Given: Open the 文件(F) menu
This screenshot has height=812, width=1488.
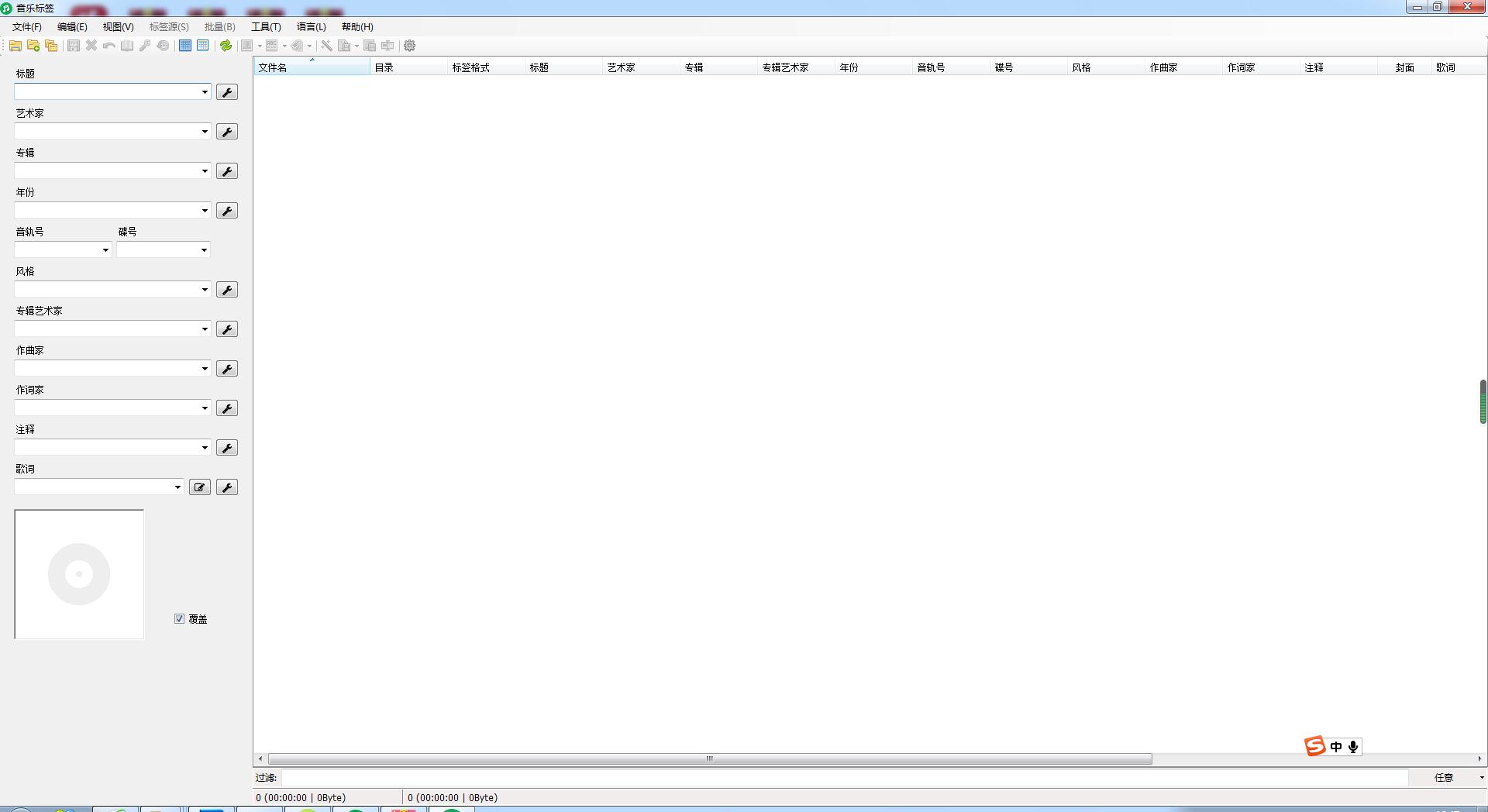Looking at the screenshot, I should [x=26, y=26].
